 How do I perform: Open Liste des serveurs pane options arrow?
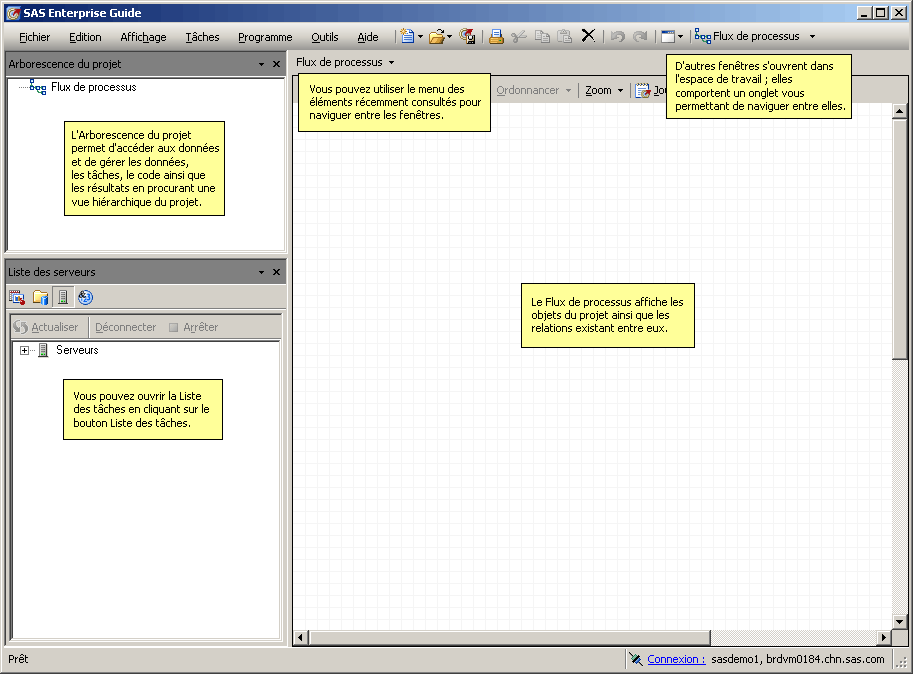pyautogui.click(x=261, y=272)
